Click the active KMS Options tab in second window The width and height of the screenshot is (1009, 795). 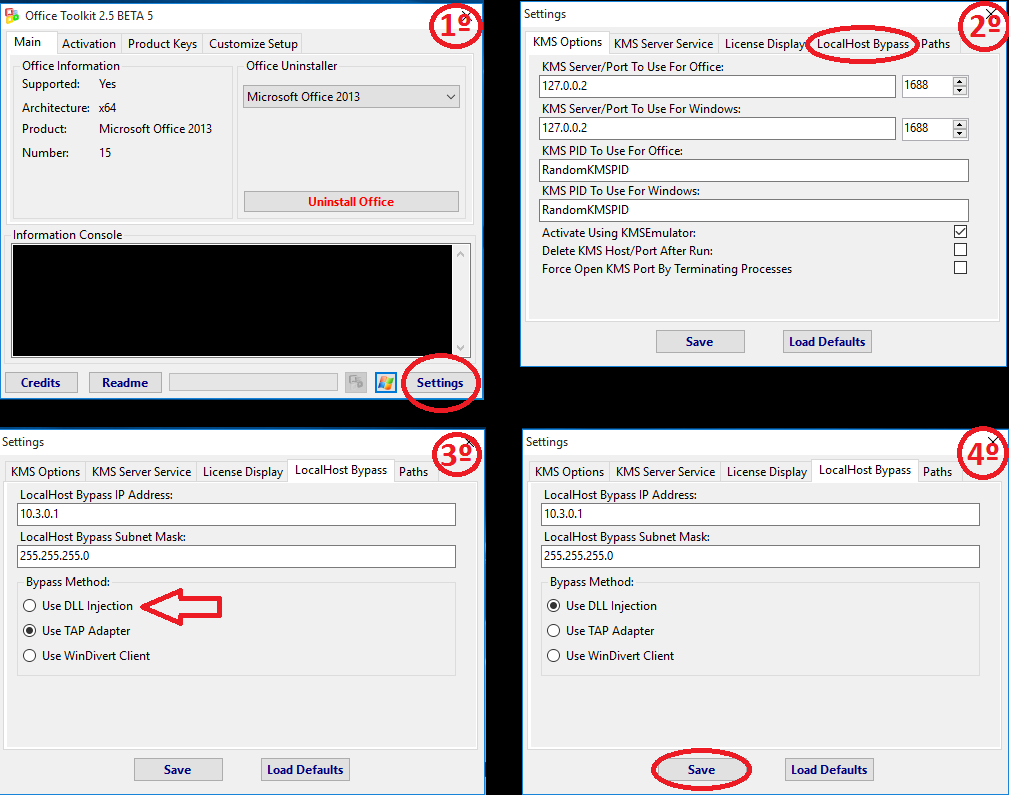tap(568, 42)
